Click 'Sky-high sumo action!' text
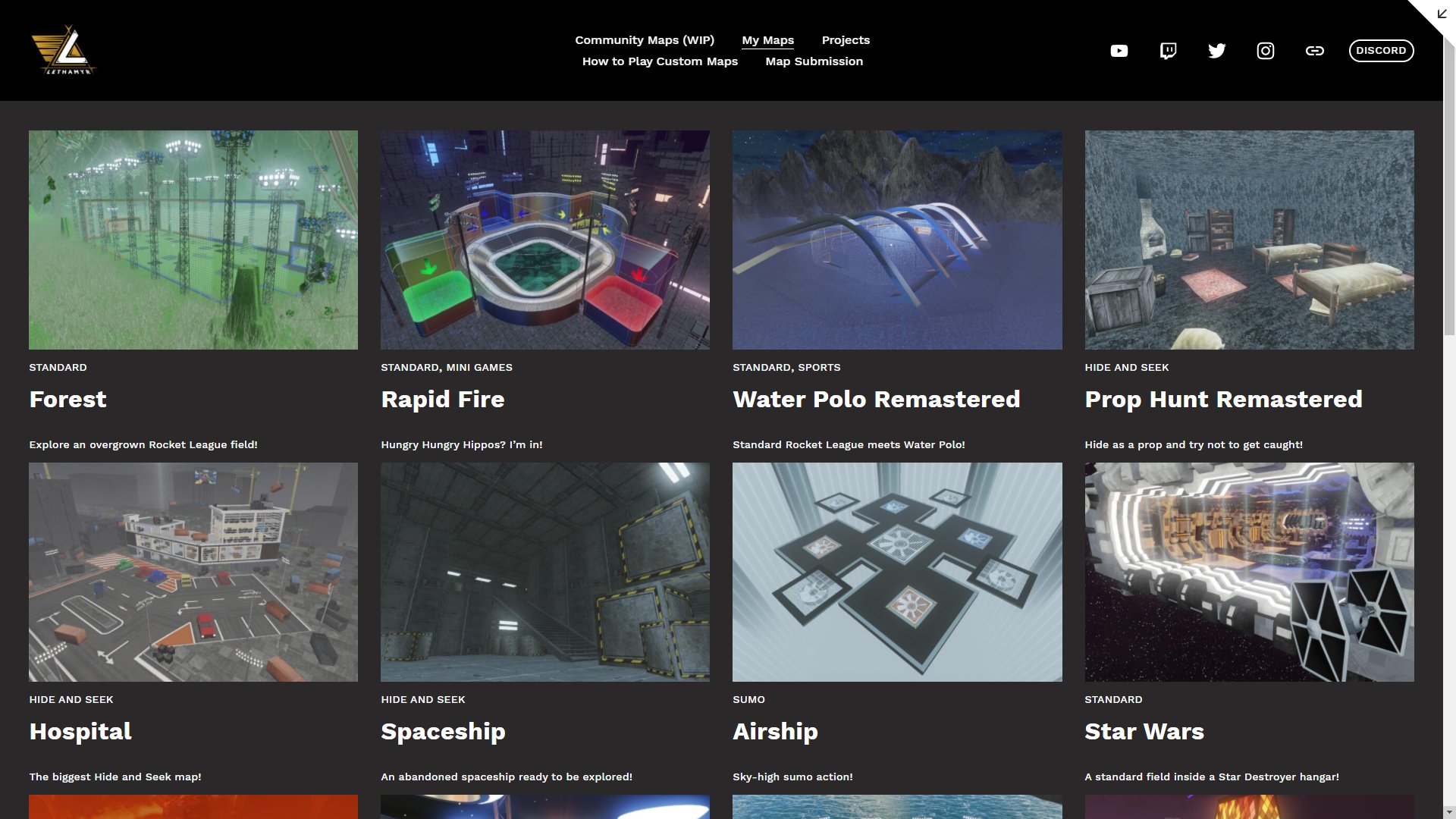The image size is (1456, 819). click(792, 777)
